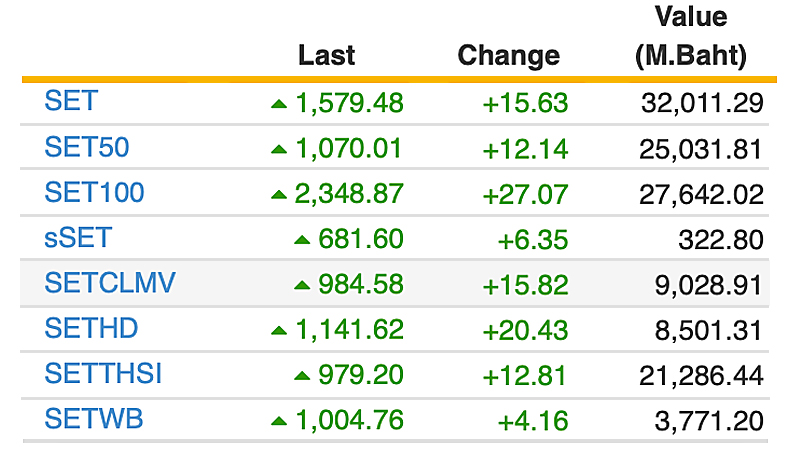Image resolution: width=800 pixels, height=450 pixels.
Task: Click the up arrow in SETWB row
Action: click(278, 421)
